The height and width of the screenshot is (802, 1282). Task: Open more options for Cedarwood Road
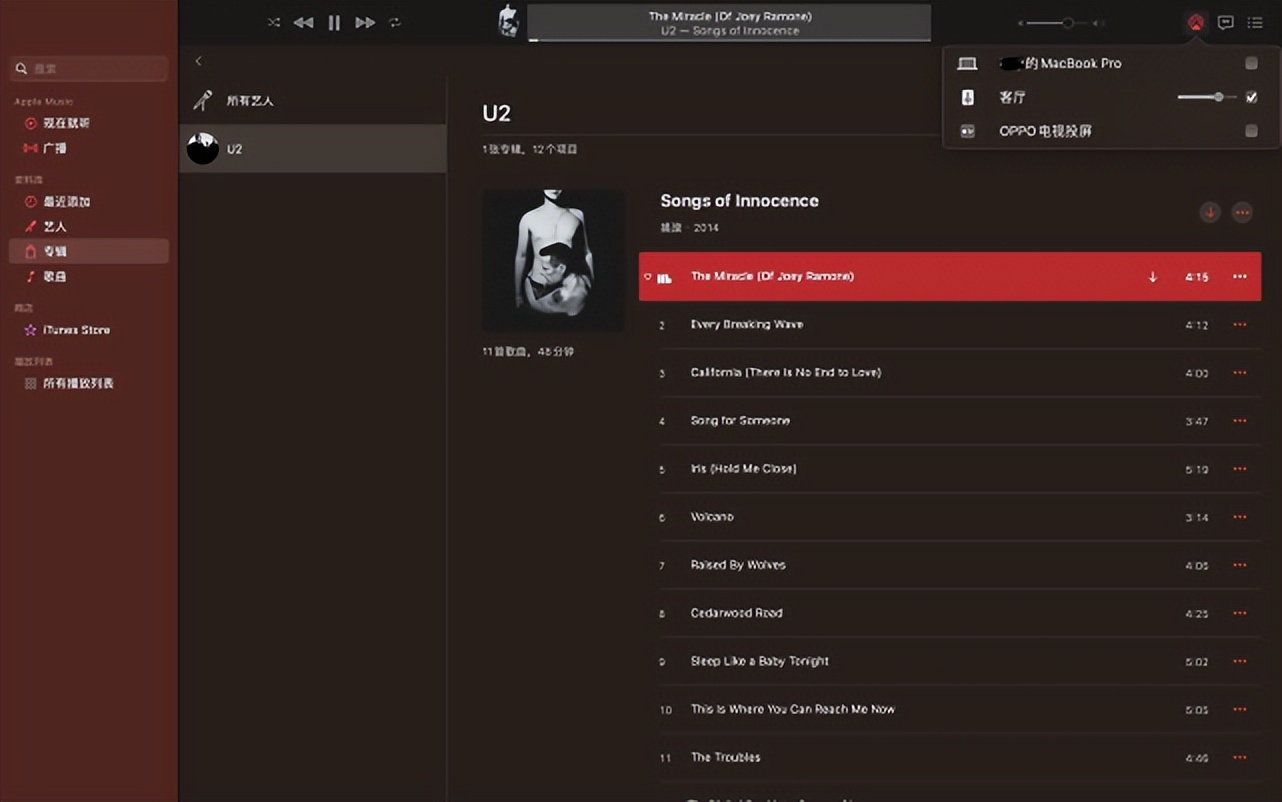click(1240, 613)
